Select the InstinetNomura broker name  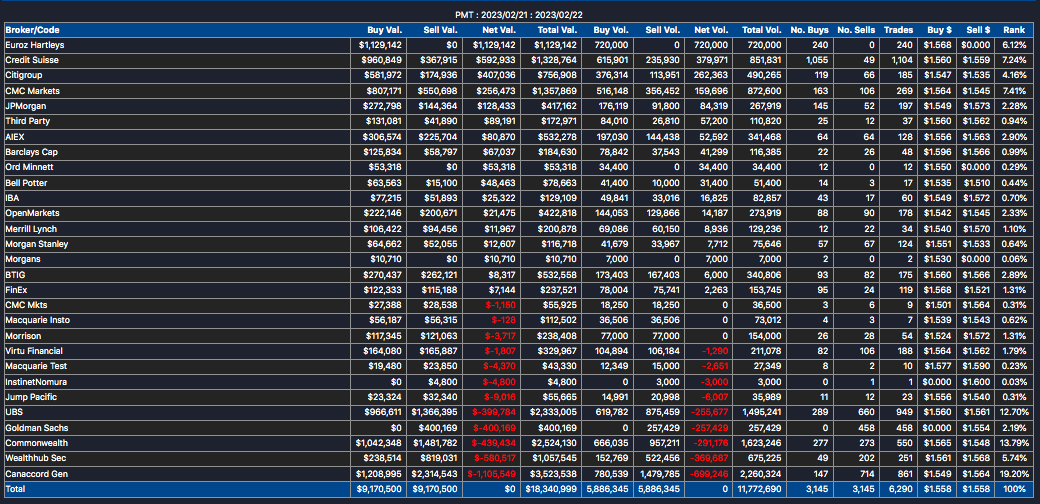36,382
